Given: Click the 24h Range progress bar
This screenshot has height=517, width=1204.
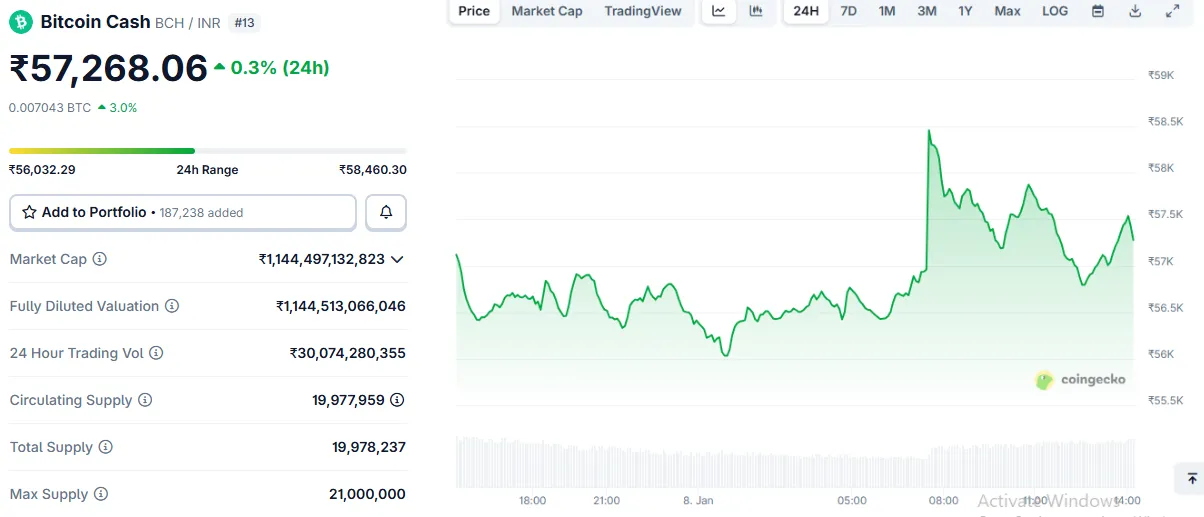Looking at the screenshot, I should tap(208, 151).
